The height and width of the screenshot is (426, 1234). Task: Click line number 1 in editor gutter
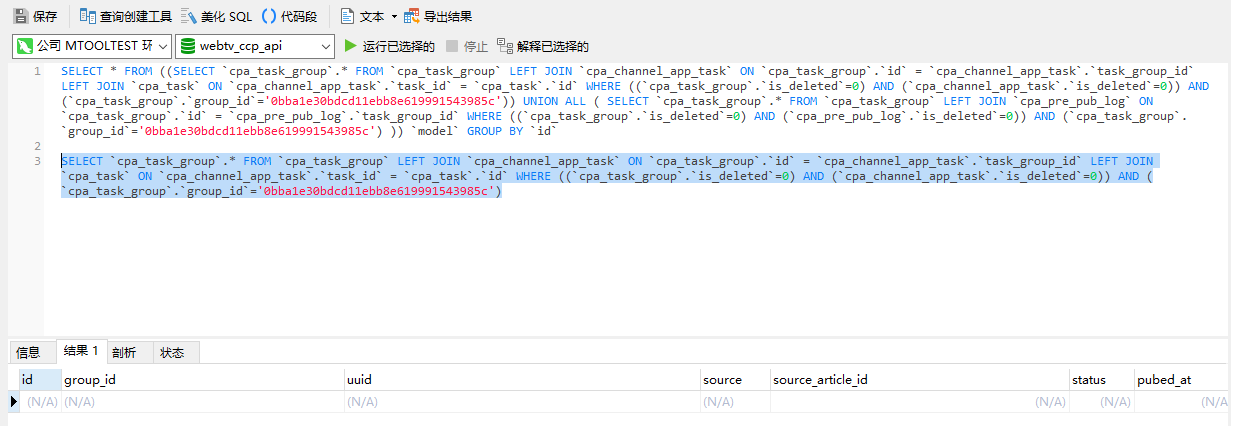click(37, 71)
